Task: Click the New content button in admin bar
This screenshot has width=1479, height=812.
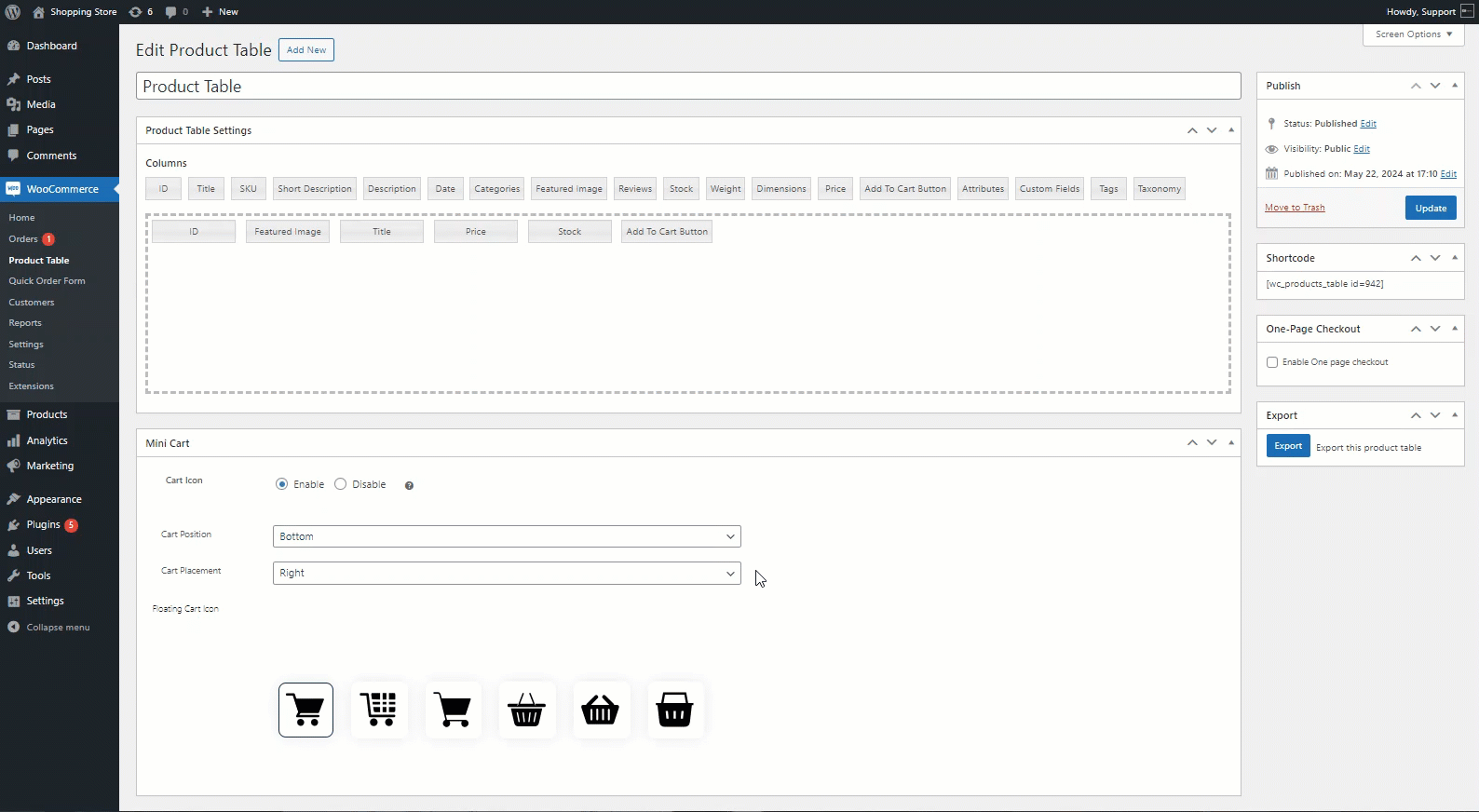Action: (220, 12)
